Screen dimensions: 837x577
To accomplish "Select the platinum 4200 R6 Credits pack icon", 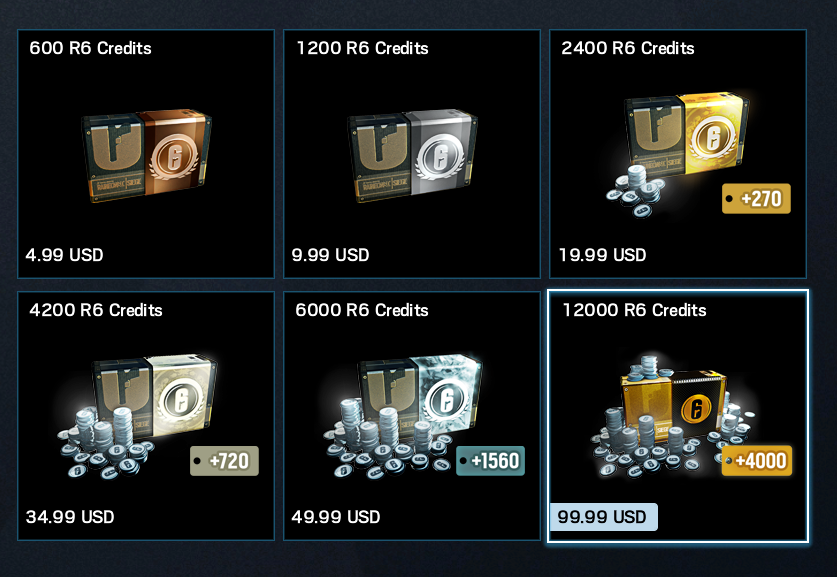I will point(138,416).
